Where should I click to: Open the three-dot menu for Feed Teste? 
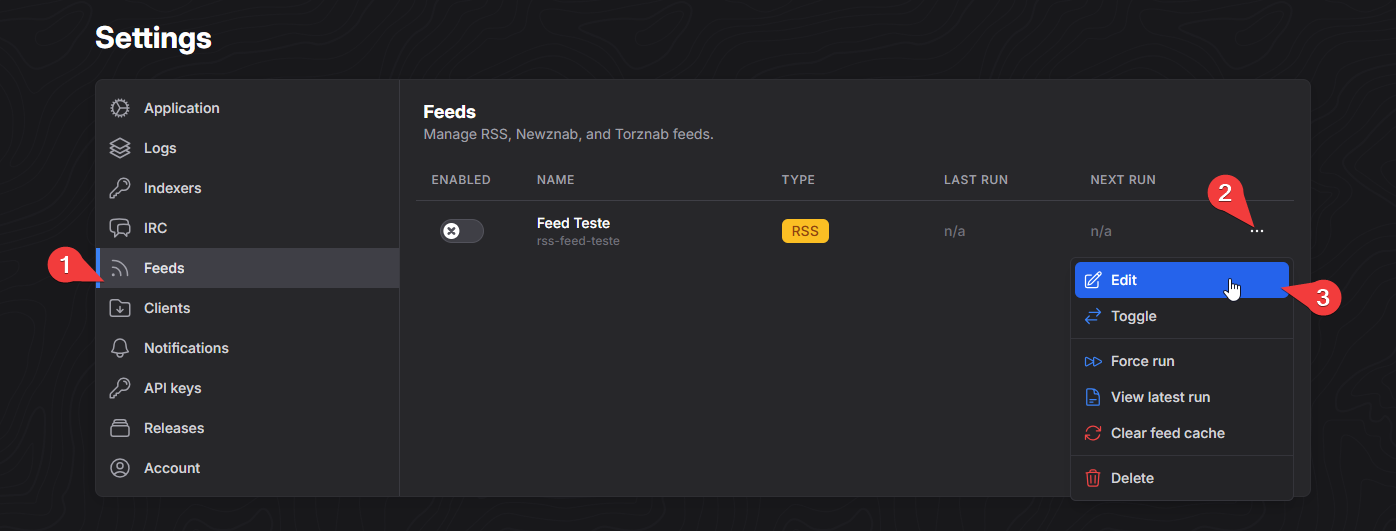point(1256,231)
